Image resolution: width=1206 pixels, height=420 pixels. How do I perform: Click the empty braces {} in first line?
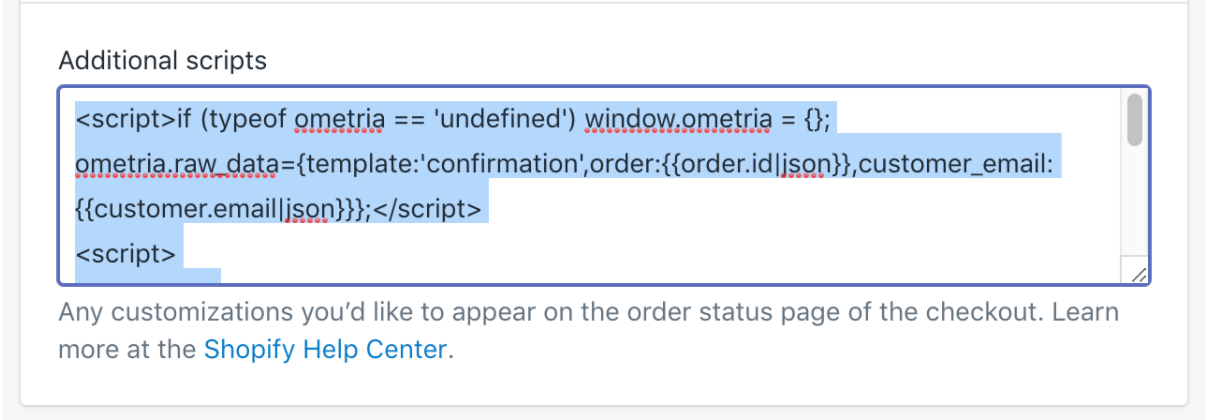pyautogui.click(x=817, y=120)
